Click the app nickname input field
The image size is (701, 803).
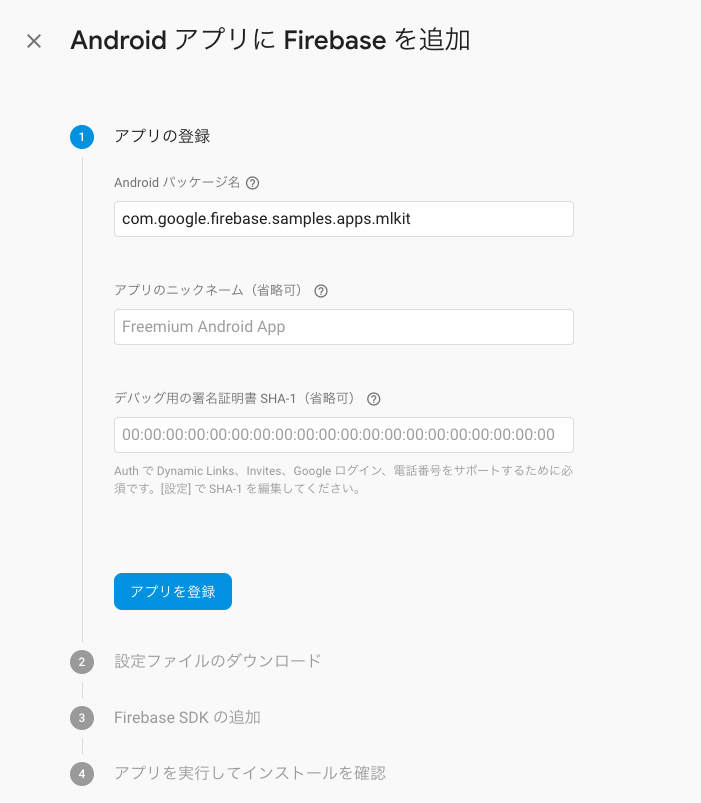(x=343, y=327)
